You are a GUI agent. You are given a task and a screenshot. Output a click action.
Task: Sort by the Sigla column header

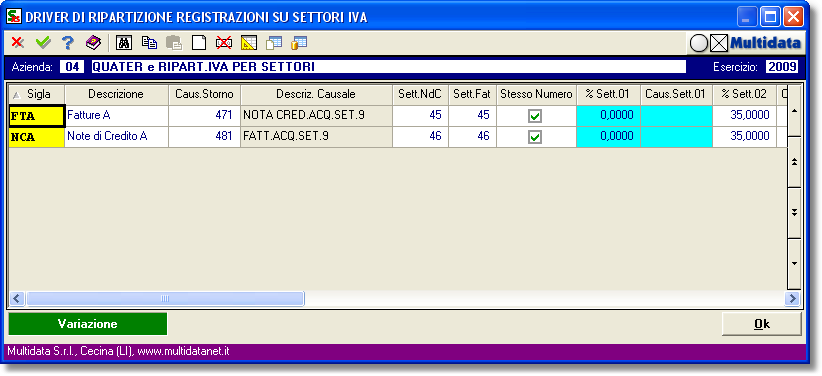coord(37,94)
